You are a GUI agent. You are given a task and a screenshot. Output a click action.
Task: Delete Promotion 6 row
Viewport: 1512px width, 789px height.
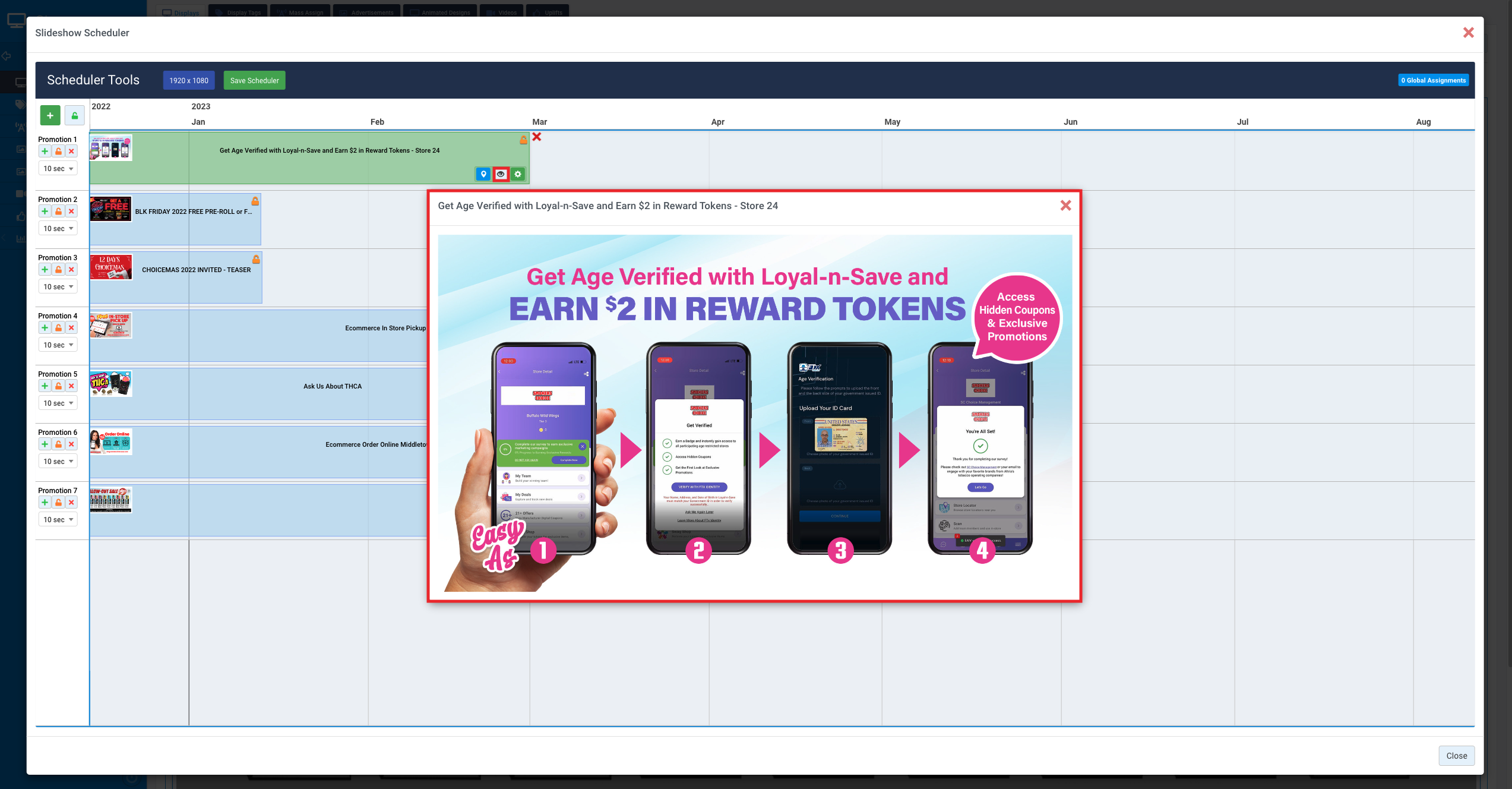point(71,444)
